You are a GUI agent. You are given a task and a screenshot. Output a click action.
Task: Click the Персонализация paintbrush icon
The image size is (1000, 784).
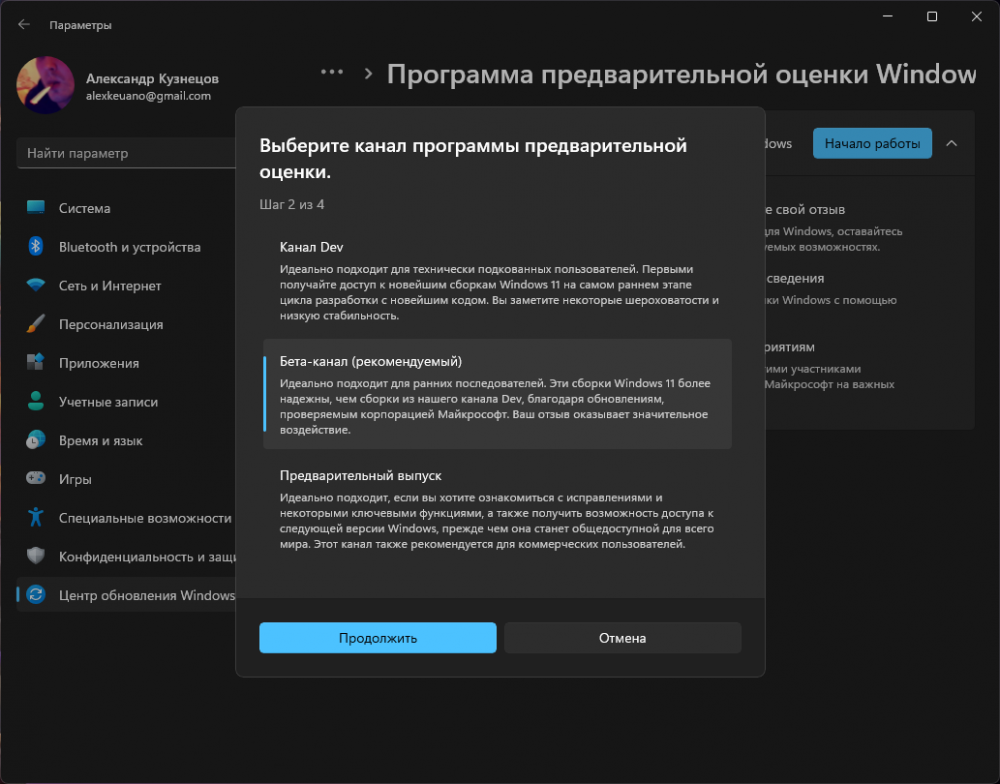36,323
